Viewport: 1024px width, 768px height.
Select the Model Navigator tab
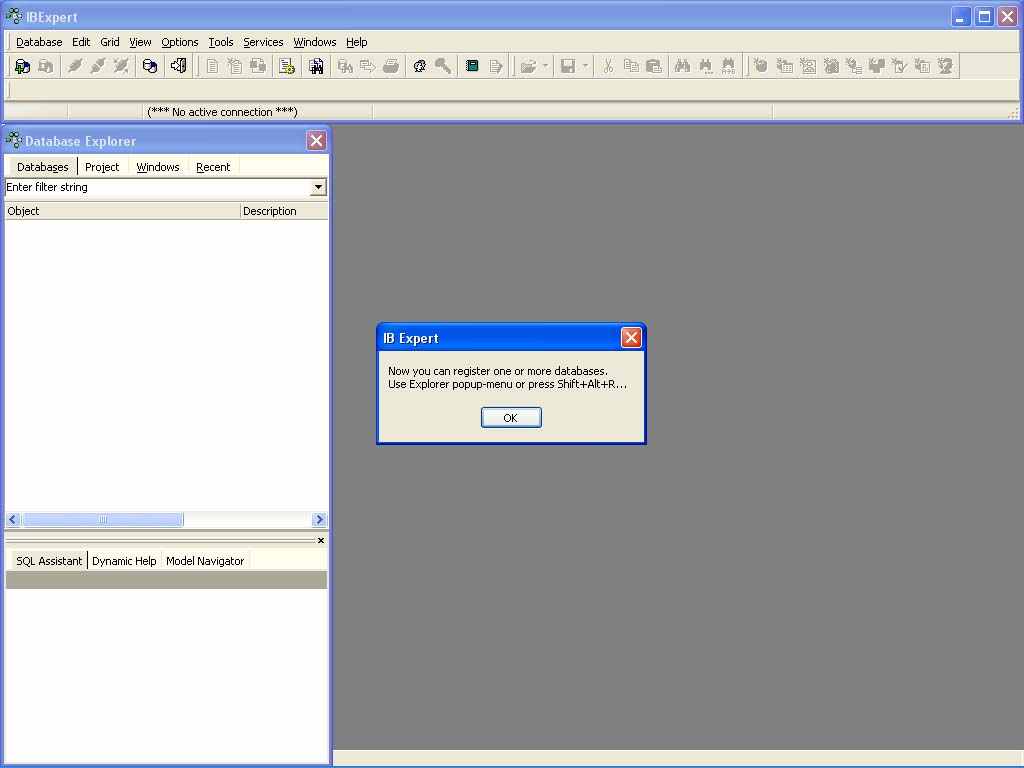click(x=205, y=561)
